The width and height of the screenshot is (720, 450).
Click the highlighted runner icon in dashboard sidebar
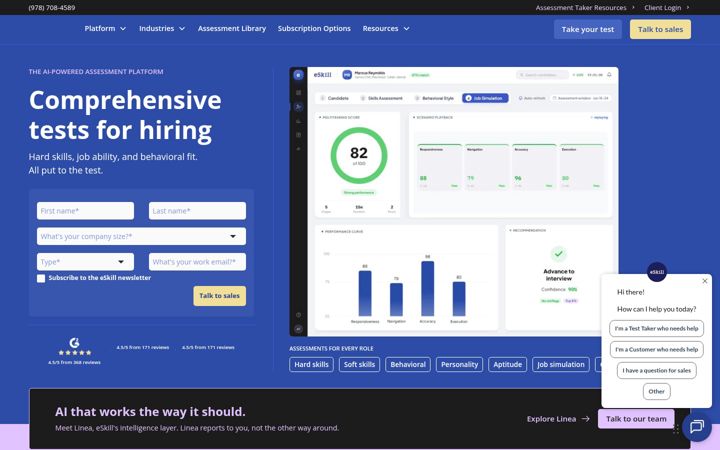tap(298, 107)
